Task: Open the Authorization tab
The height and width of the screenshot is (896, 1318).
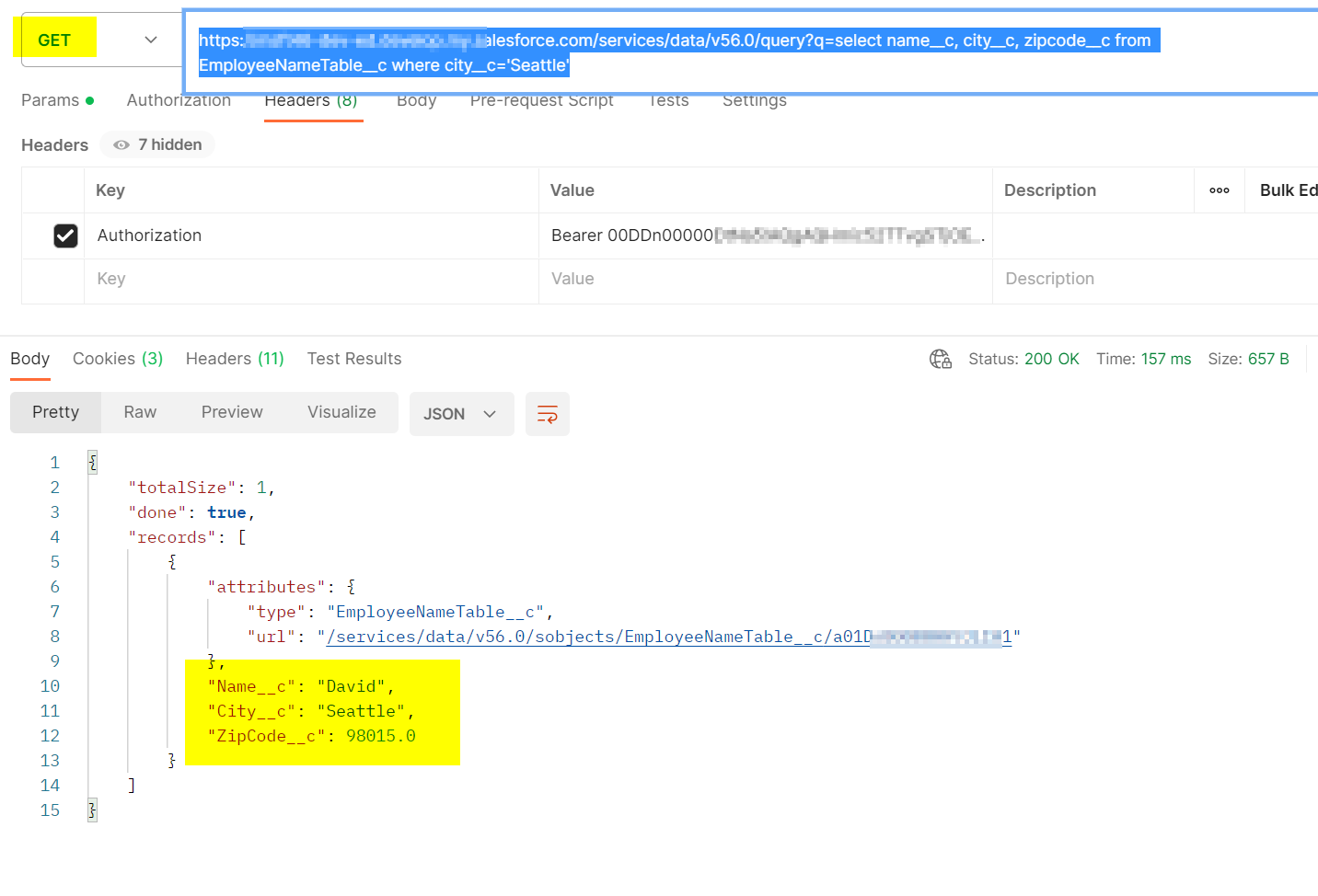Action: (179, 100)
